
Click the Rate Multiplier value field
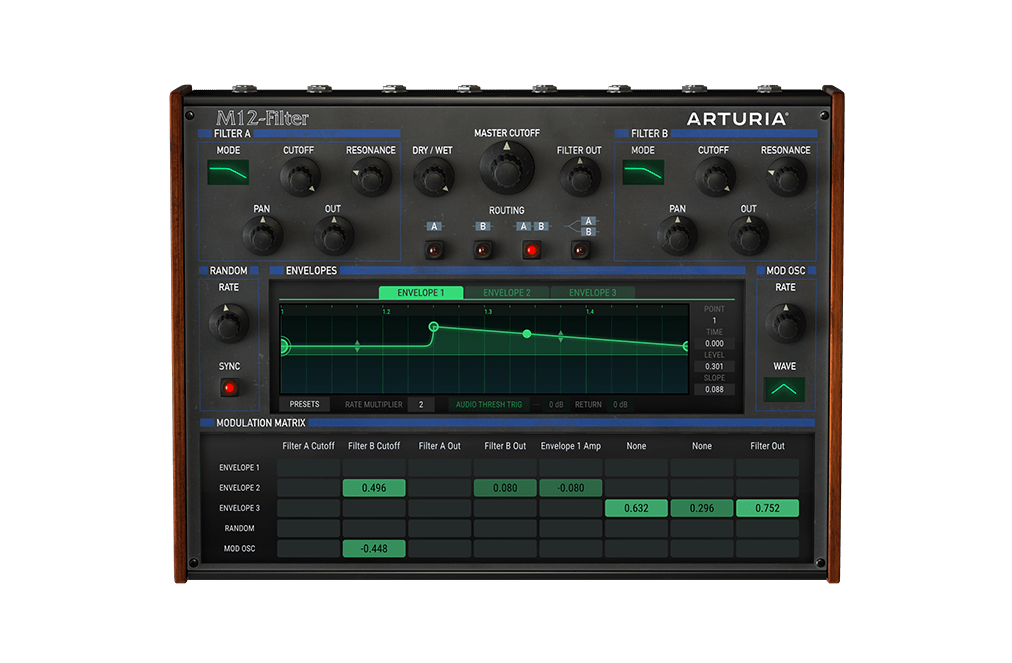tap(421, 405)
